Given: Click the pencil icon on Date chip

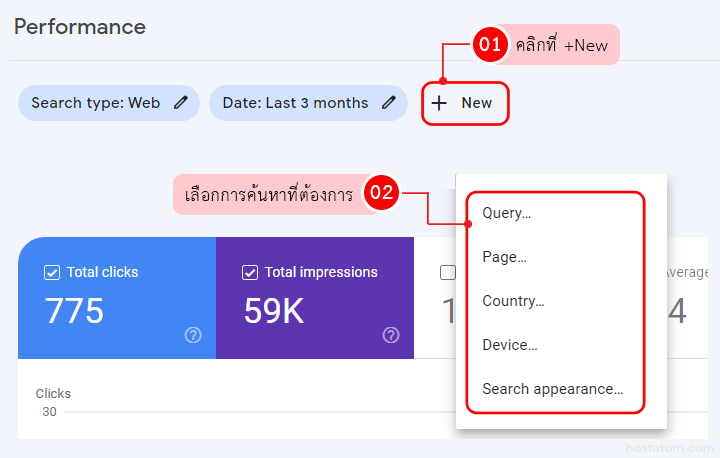Looking at the screenshot, I should [x=389, y=103].
